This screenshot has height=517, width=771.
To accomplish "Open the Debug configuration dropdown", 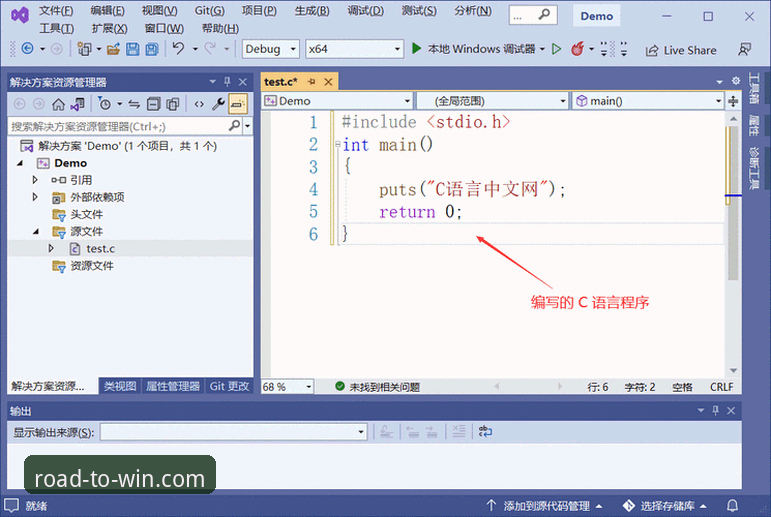I will pyautogui.click(x=270, y=49).
